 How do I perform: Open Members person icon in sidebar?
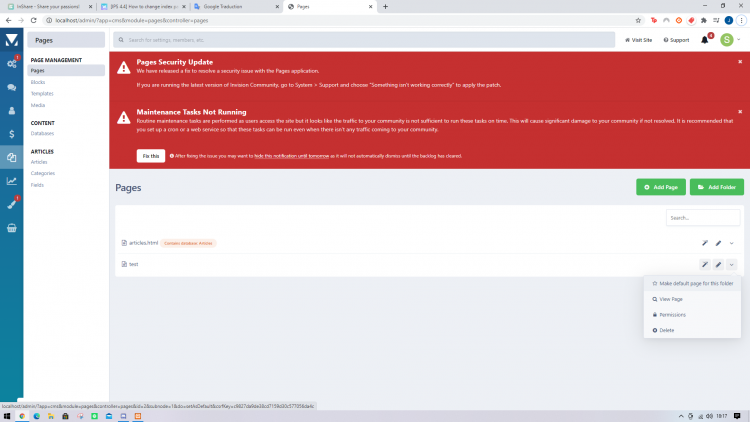pyautogui.click(x=11, y=111)
